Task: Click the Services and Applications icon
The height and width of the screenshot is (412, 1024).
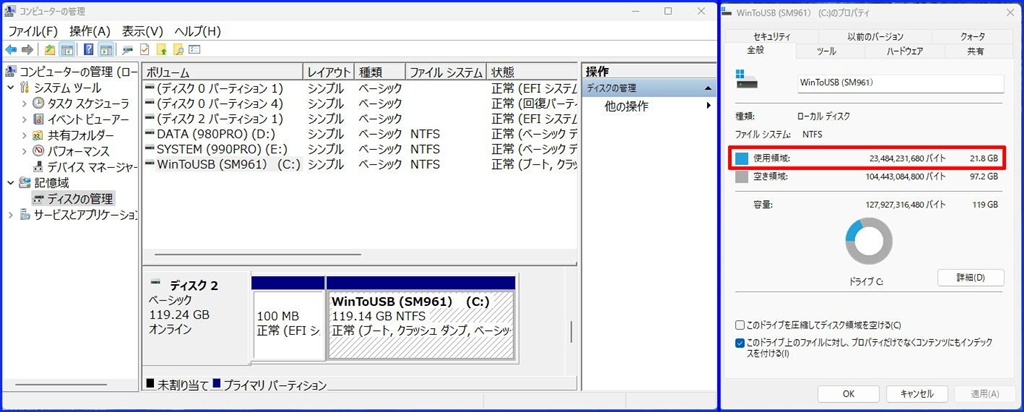Action: pos(25,214)
